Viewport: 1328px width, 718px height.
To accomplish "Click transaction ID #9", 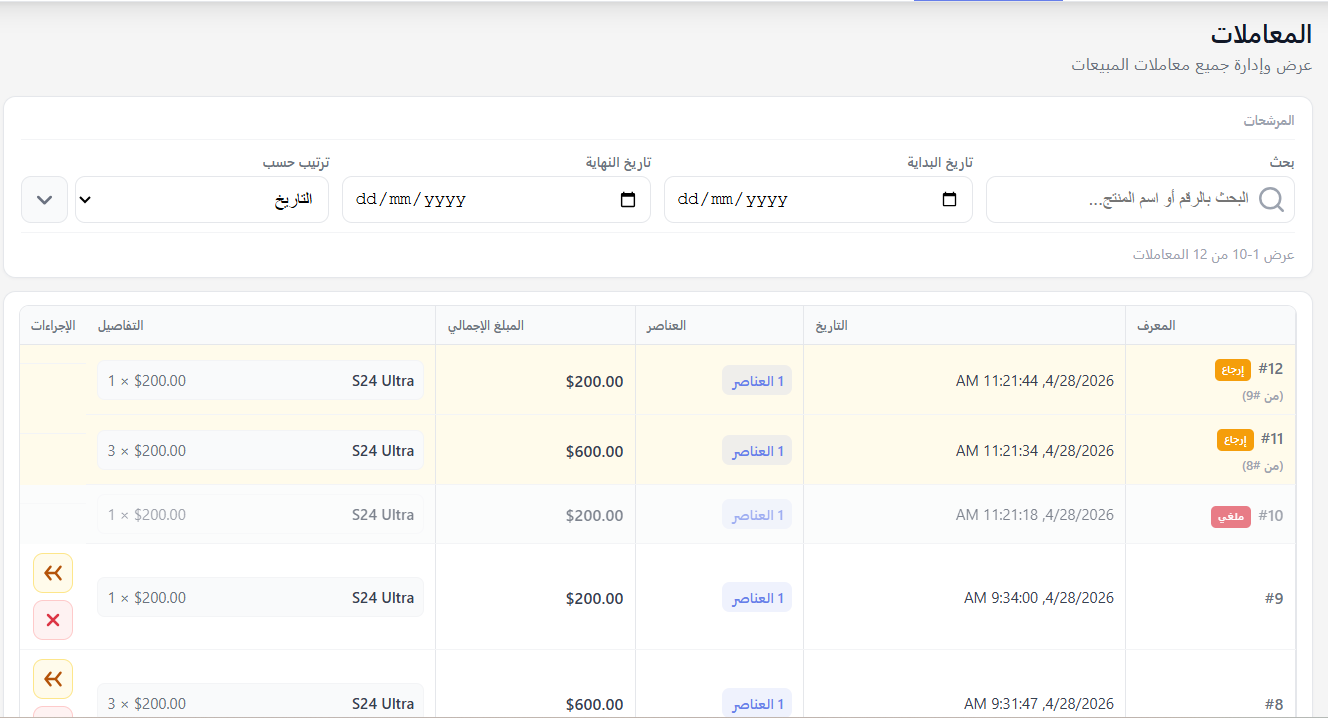I will point(1274,598).
